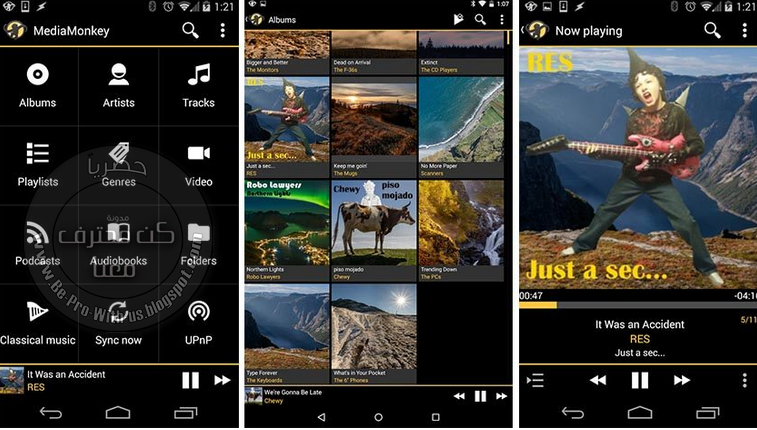The image size is (757, 430).
Task: Open overflow menu on MediaMonkey home screen
Action: point(223,30)
